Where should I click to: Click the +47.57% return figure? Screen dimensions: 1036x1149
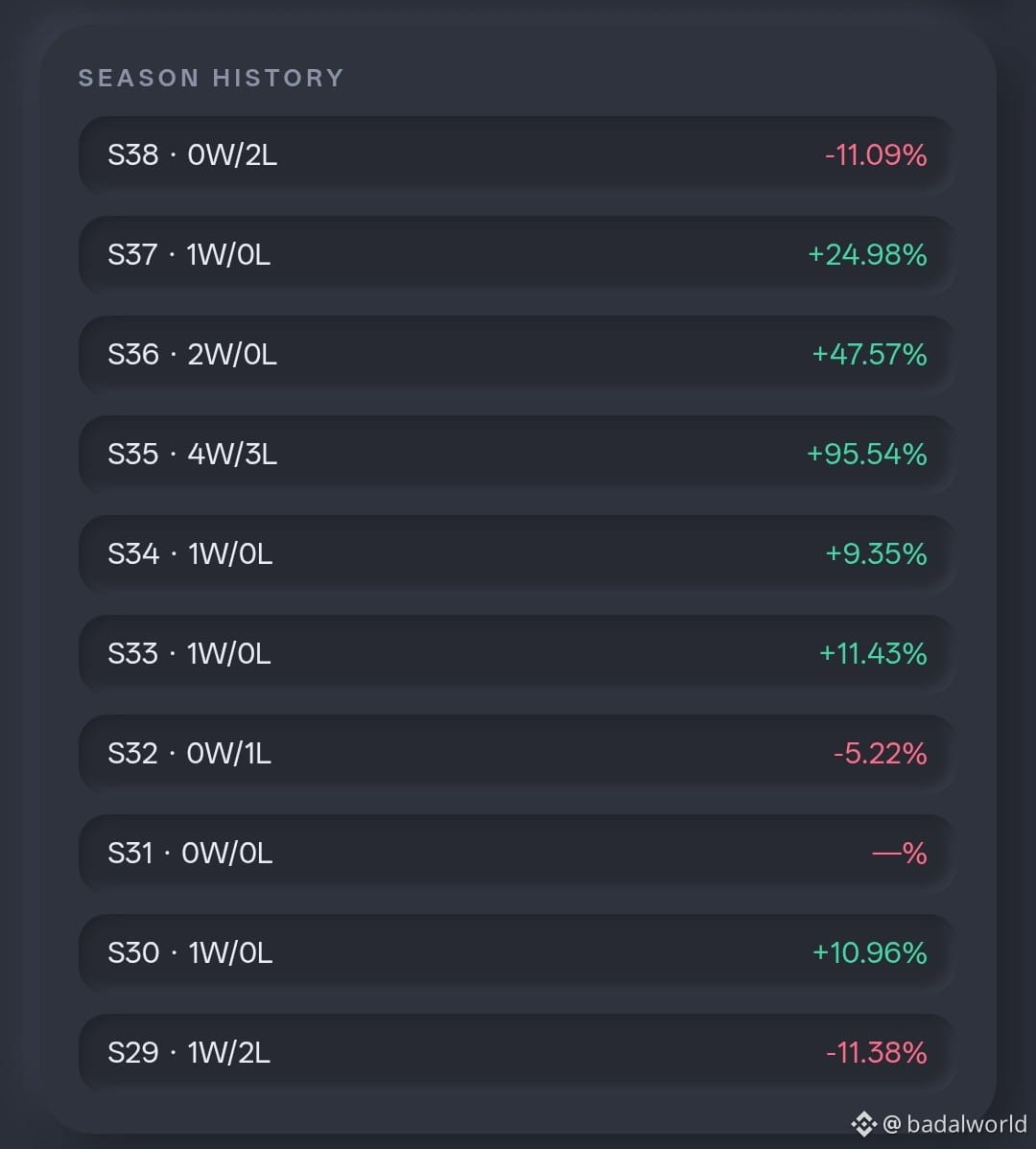coord(870,355)
